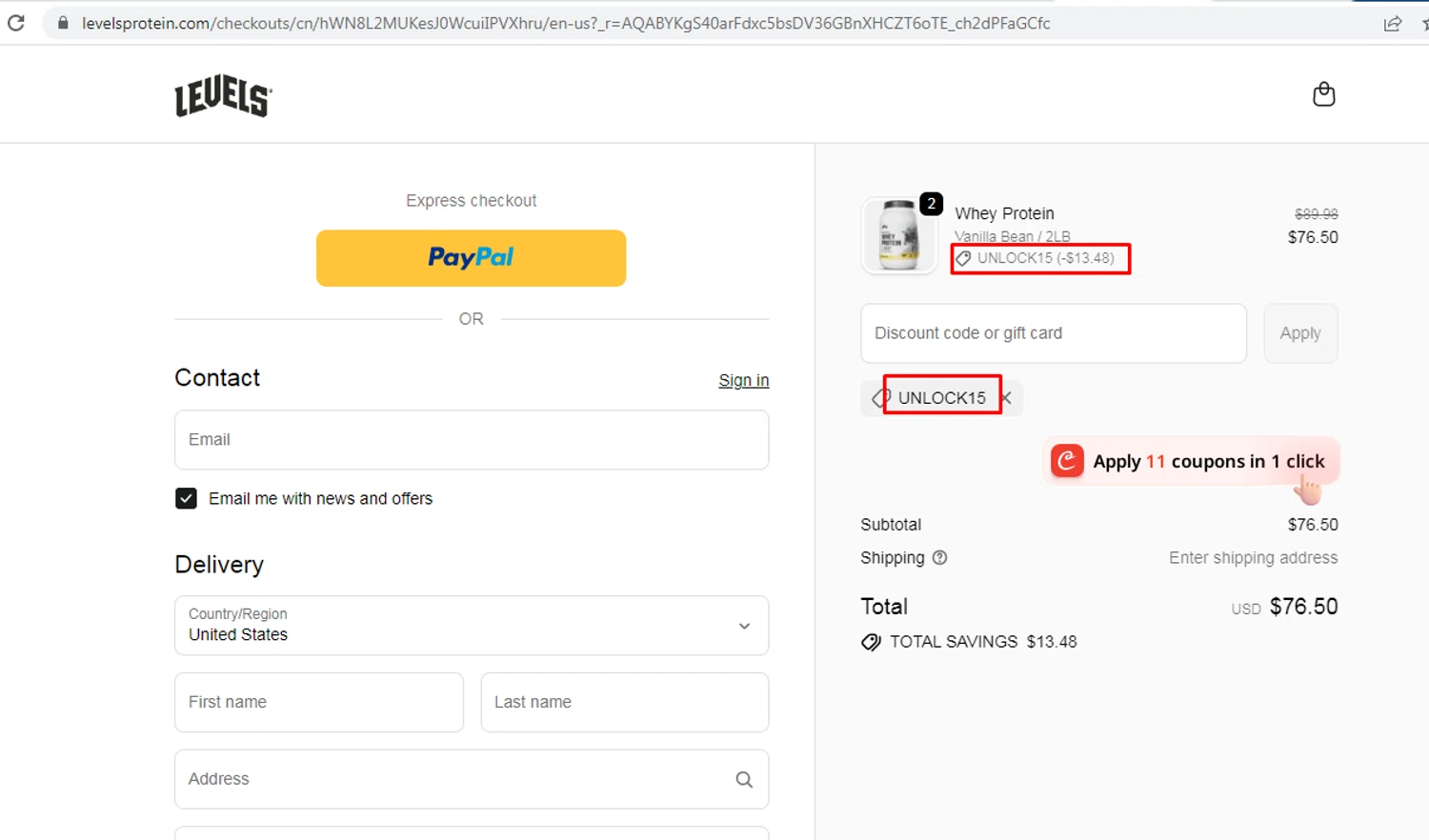Click the tag icon beside TOTAL SAVINGS
Viewport: 1429px width, 840px height.
click(x=871, y=642)
